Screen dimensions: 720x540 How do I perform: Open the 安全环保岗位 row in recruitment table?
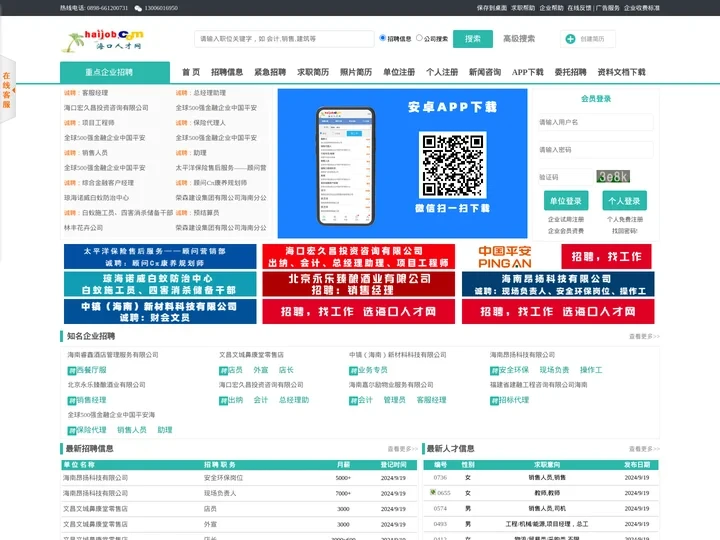(239, 478)
